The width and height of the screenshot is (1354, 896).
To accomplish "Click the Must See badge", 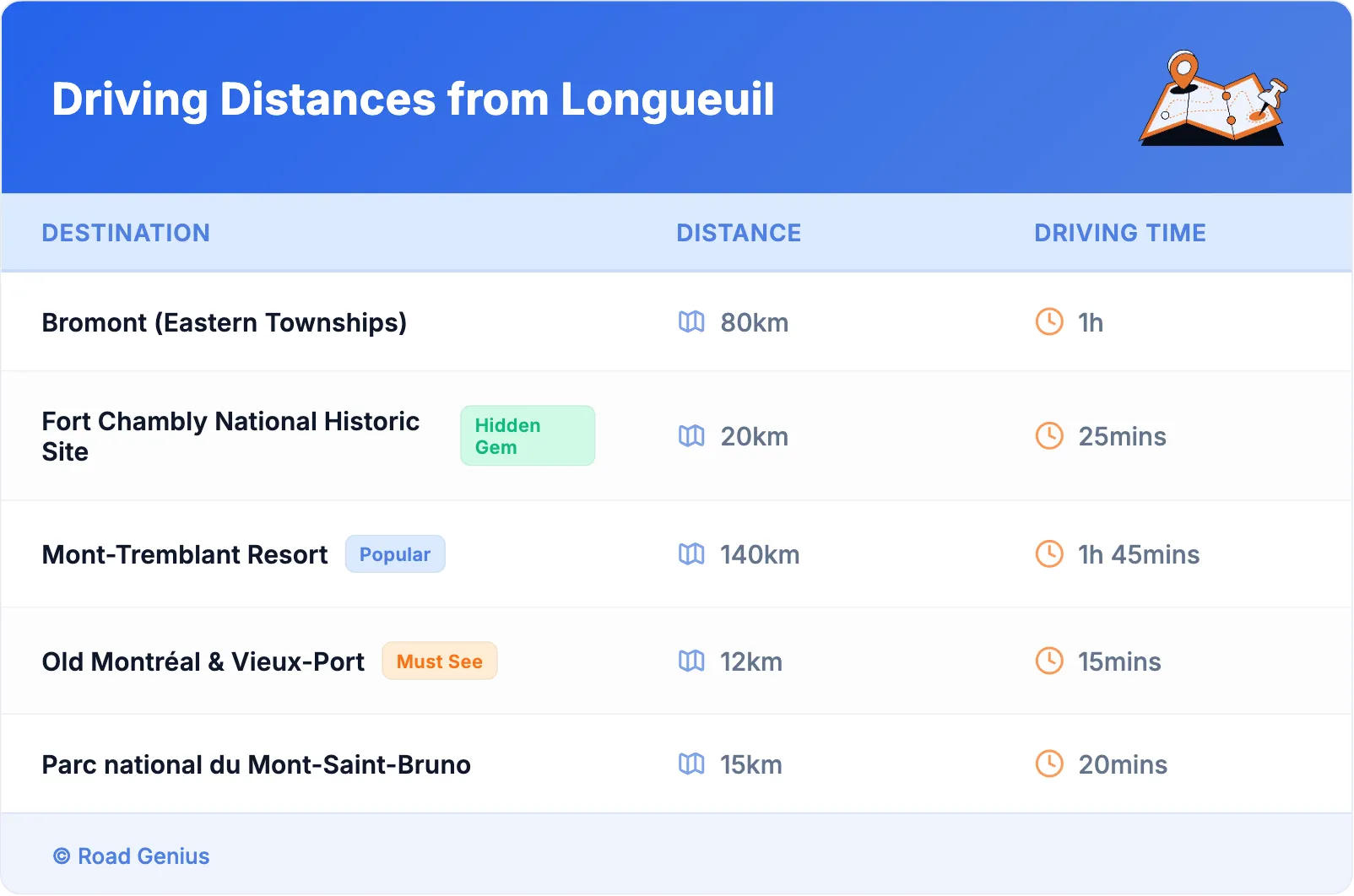I will pos(440,661).
